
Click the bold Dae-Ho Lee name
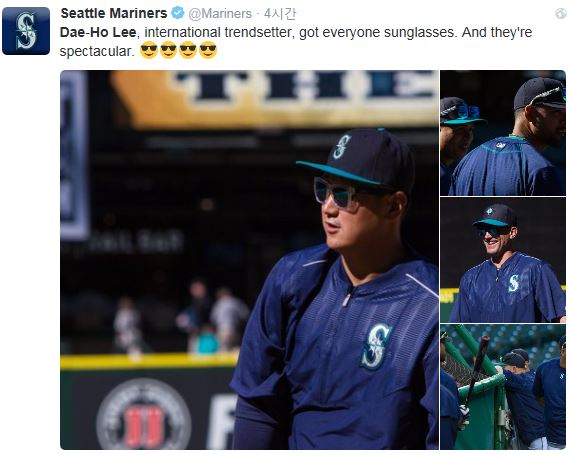[x=98, y=32]
